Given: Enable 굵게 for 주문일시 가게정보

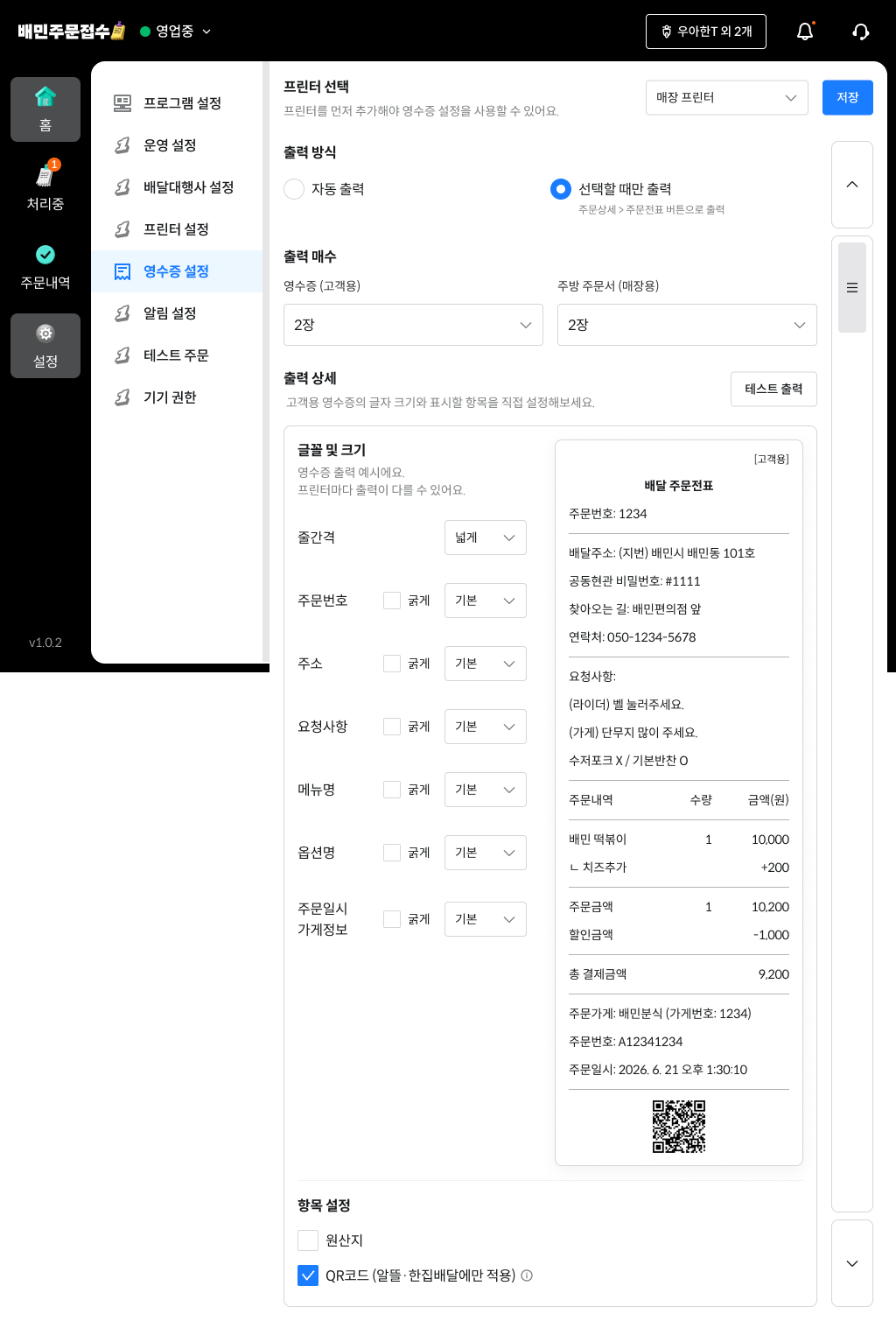Looking at the screenshot, I should [x=392, y=919].
